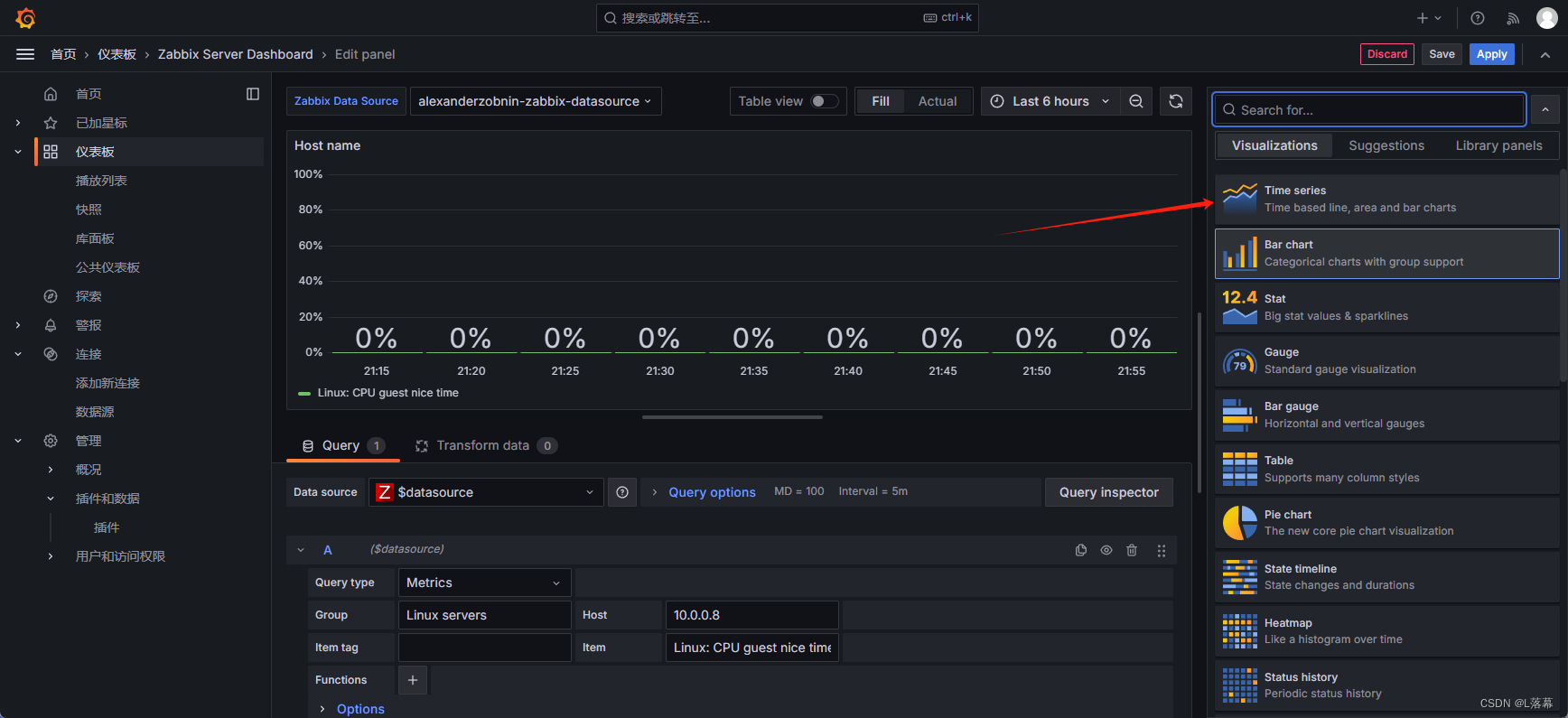Select the Stat visualization

1387,307
